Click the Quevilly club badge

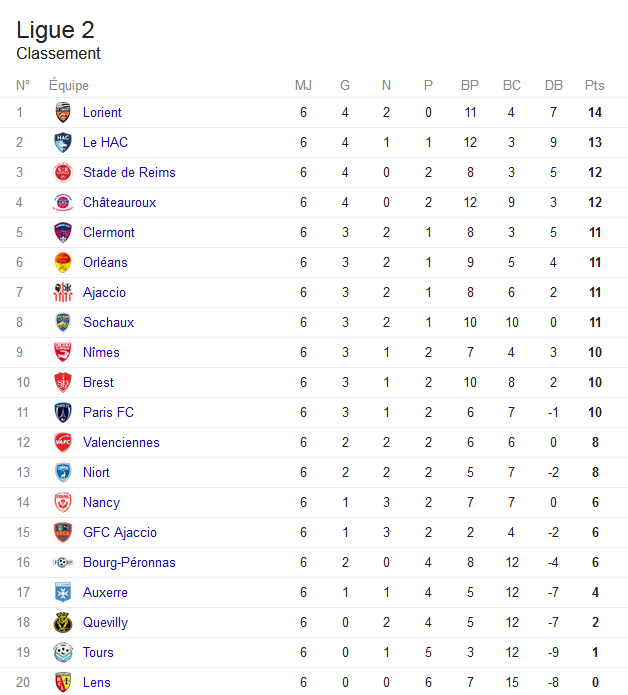(62, 622)
